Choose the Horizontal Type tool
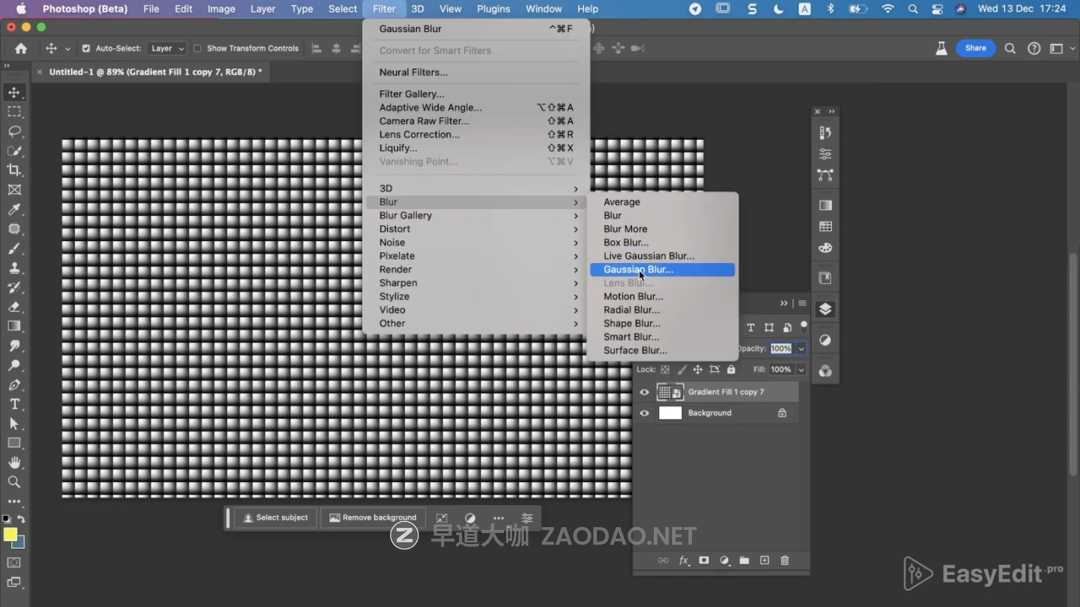The width and height of the screenshot is (1080, 607). 14,404
